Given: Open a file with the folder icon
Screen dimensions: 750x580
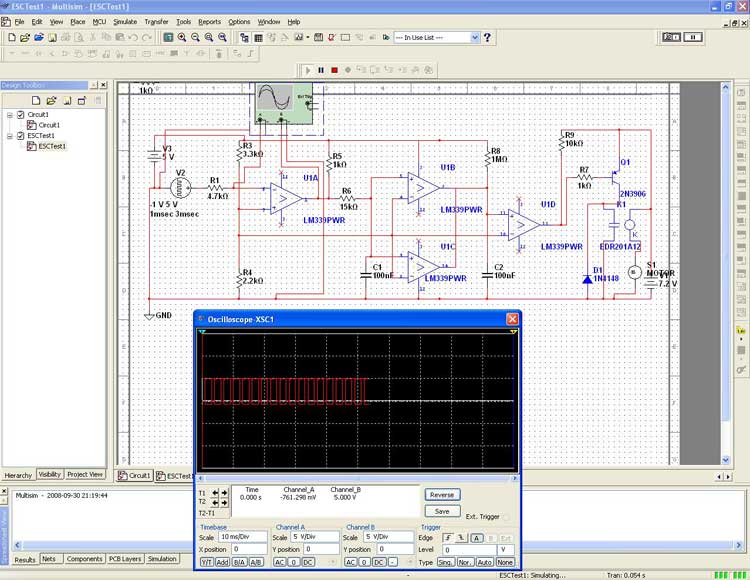Looking at the screenshot, I should [x=25, y=37].
